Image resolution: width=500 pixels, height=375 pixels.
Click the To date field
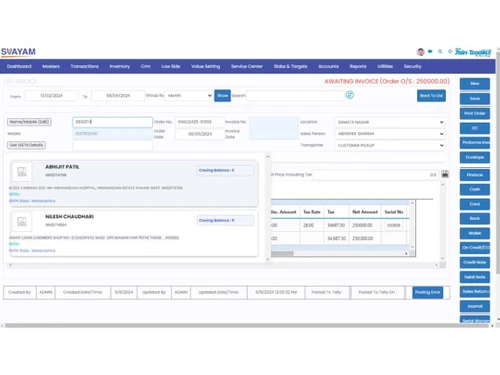118,96
